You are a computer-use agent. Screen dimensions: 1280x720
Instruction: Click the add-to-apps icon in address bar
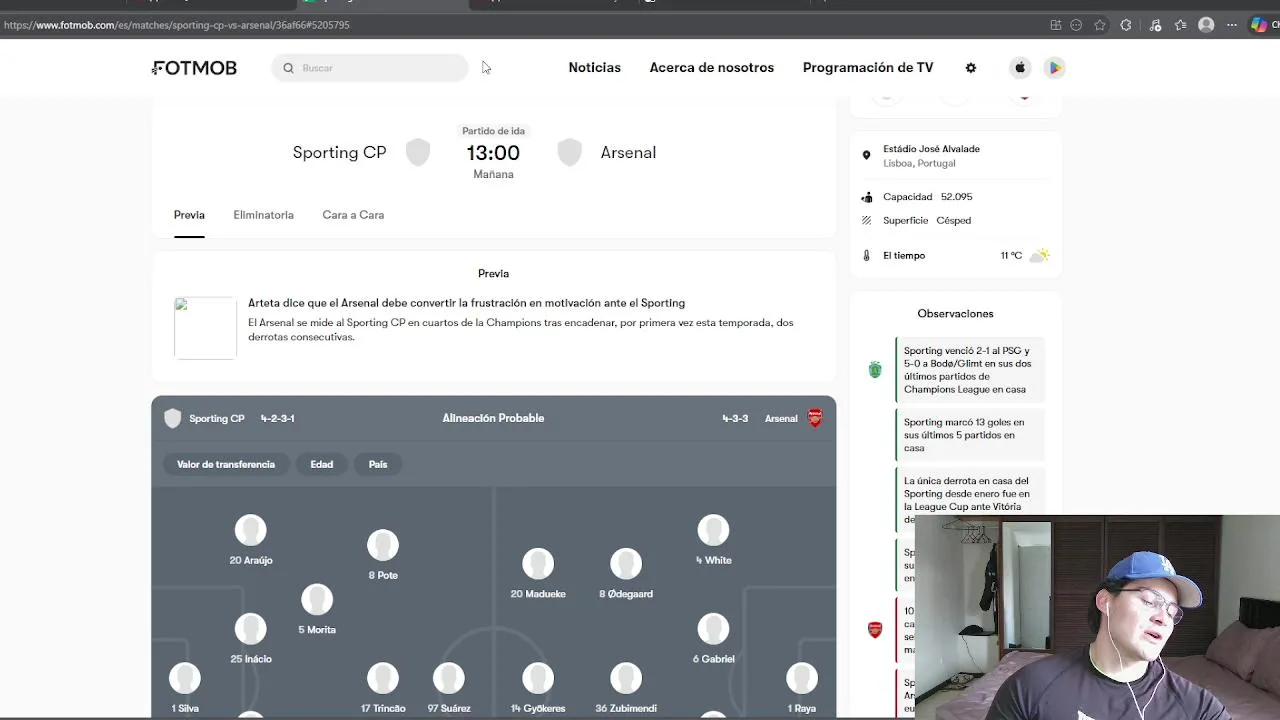1055,25
